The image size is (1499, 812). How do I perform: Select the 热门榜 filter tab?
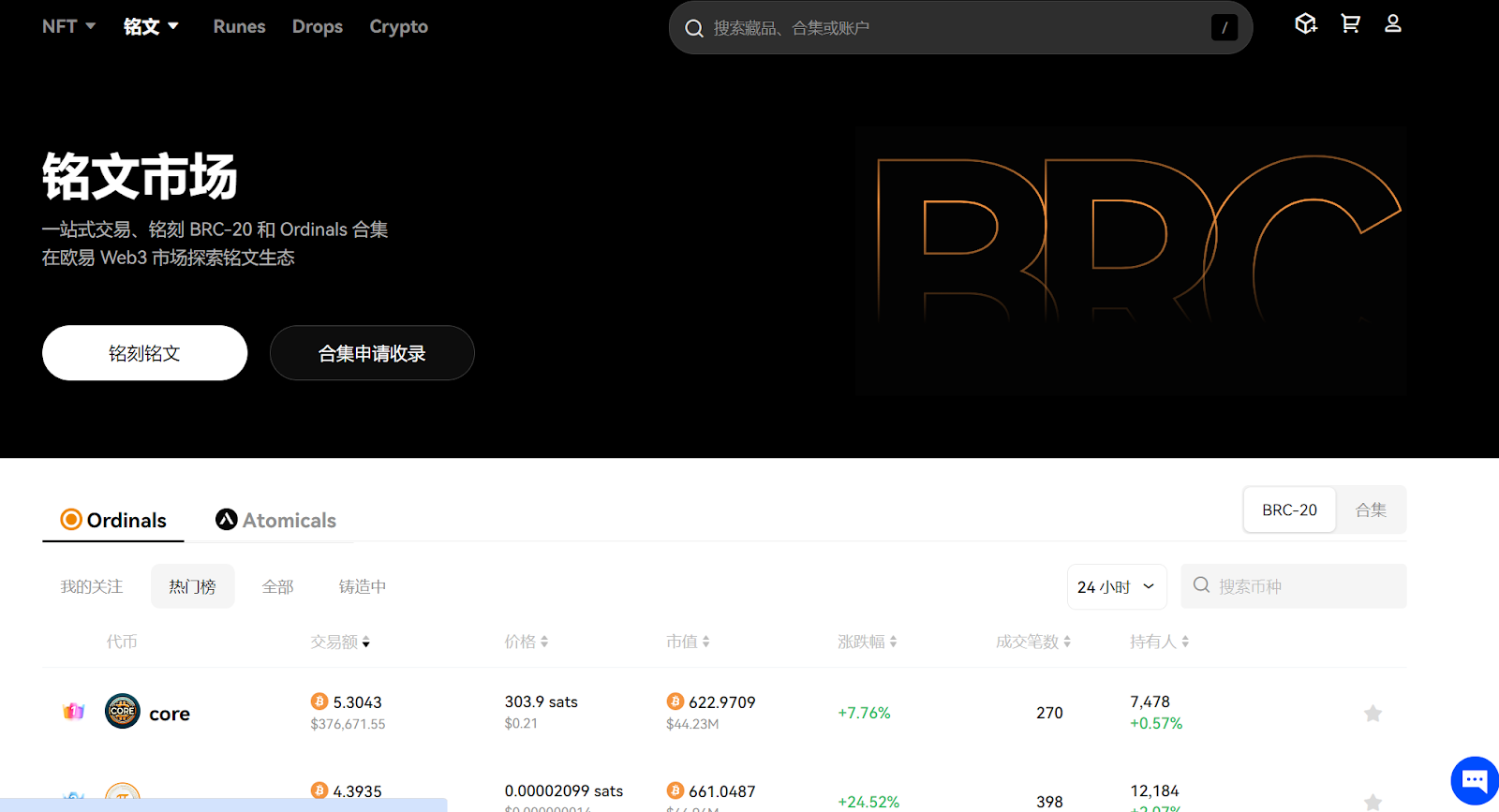[192, 586]
